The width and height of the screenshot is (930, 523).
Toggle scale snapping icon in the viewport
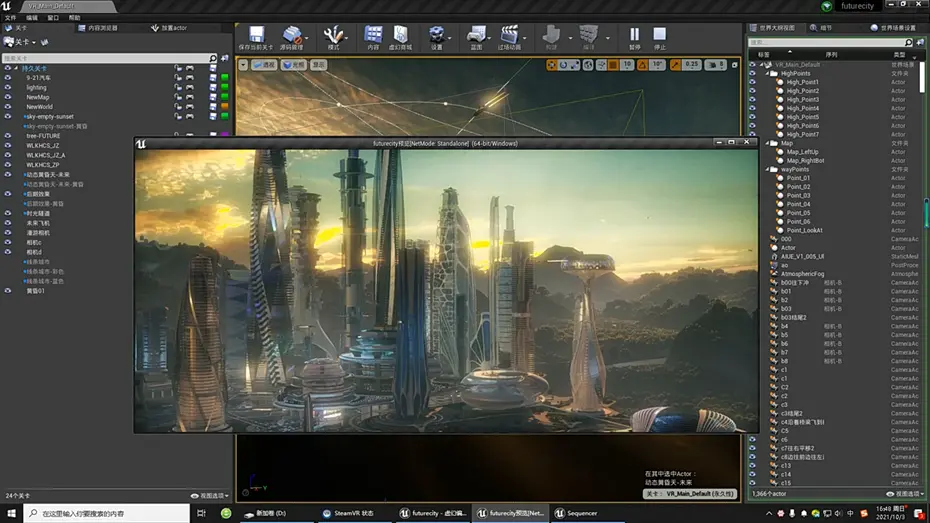pos(676,65)
